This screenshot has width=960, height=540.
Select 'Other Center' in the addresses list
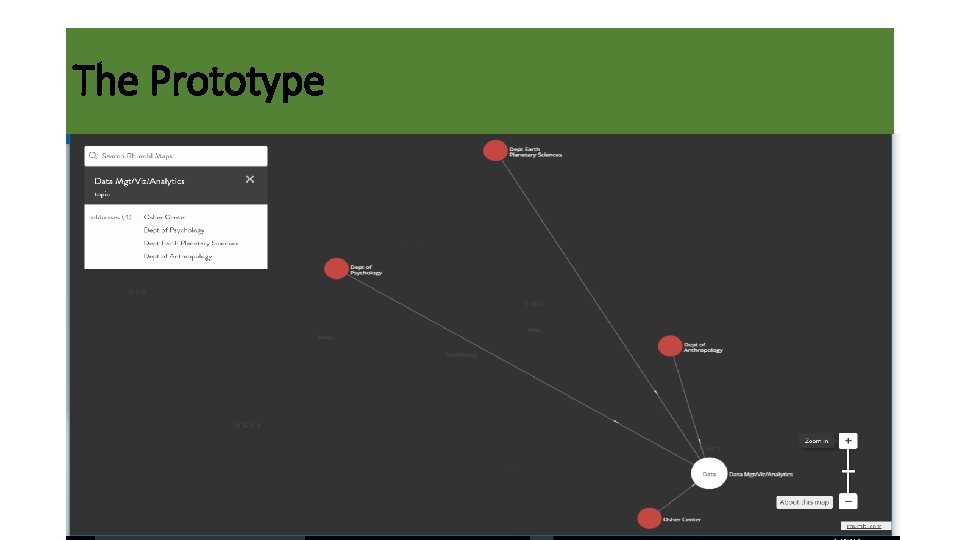164,217
